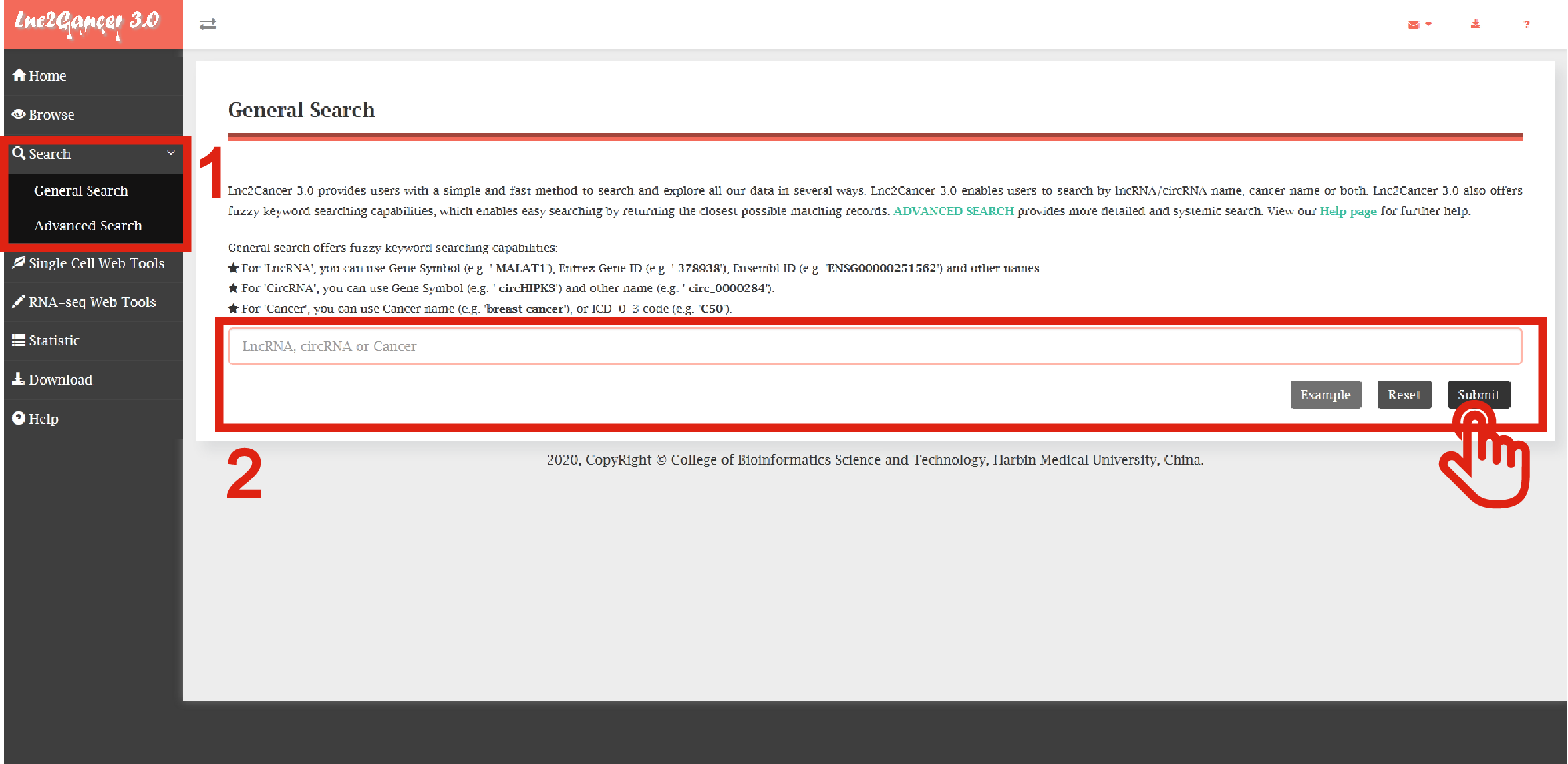The height and width of the screenshot is (764, 1568).
Task: Collapse the Search menu chevron
Action: pos(171,153)
